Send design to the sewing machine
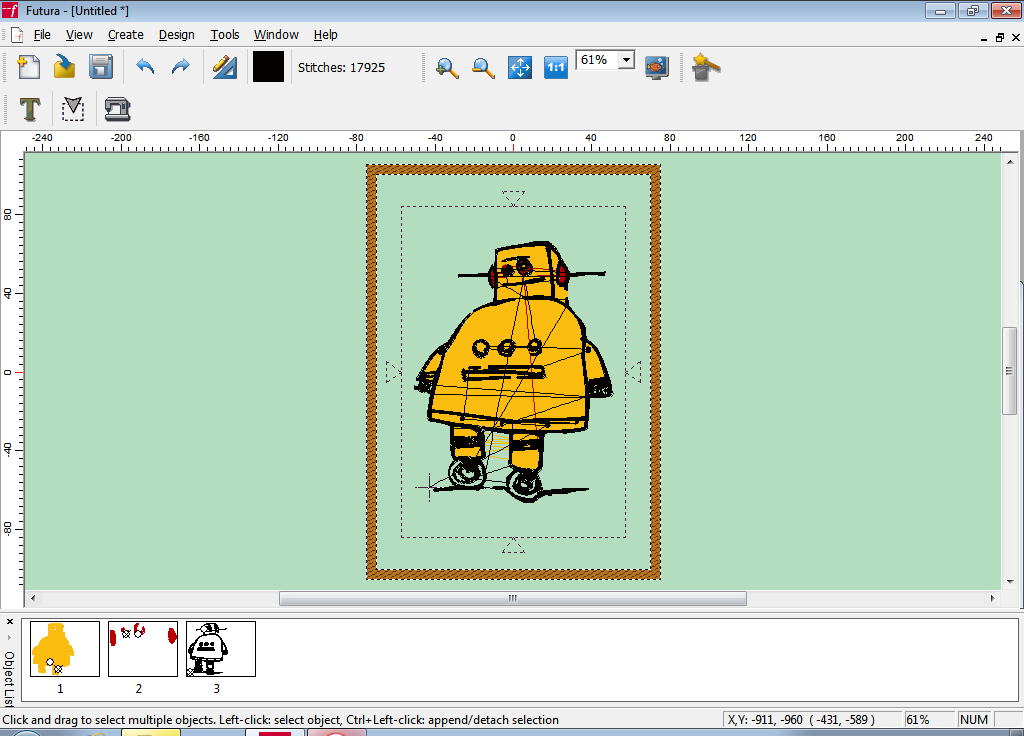 [118, 109]
